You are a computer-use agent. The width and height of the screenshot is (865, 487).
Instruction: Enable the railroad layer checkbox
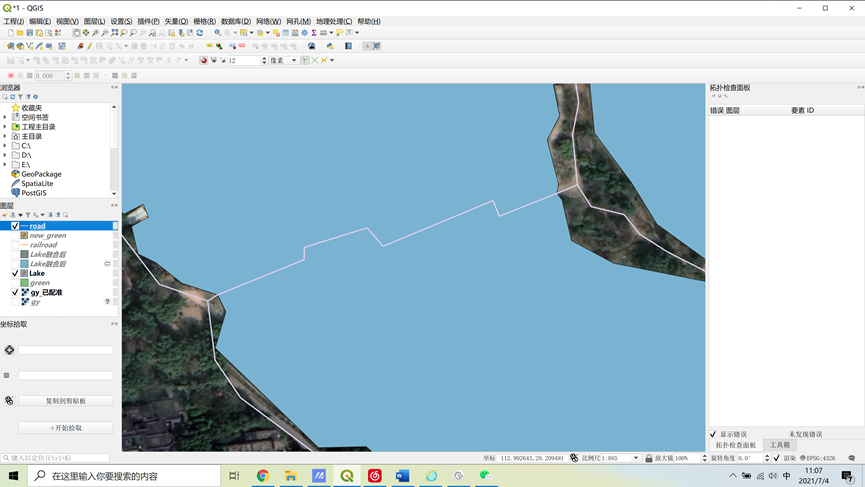[15, 245]
